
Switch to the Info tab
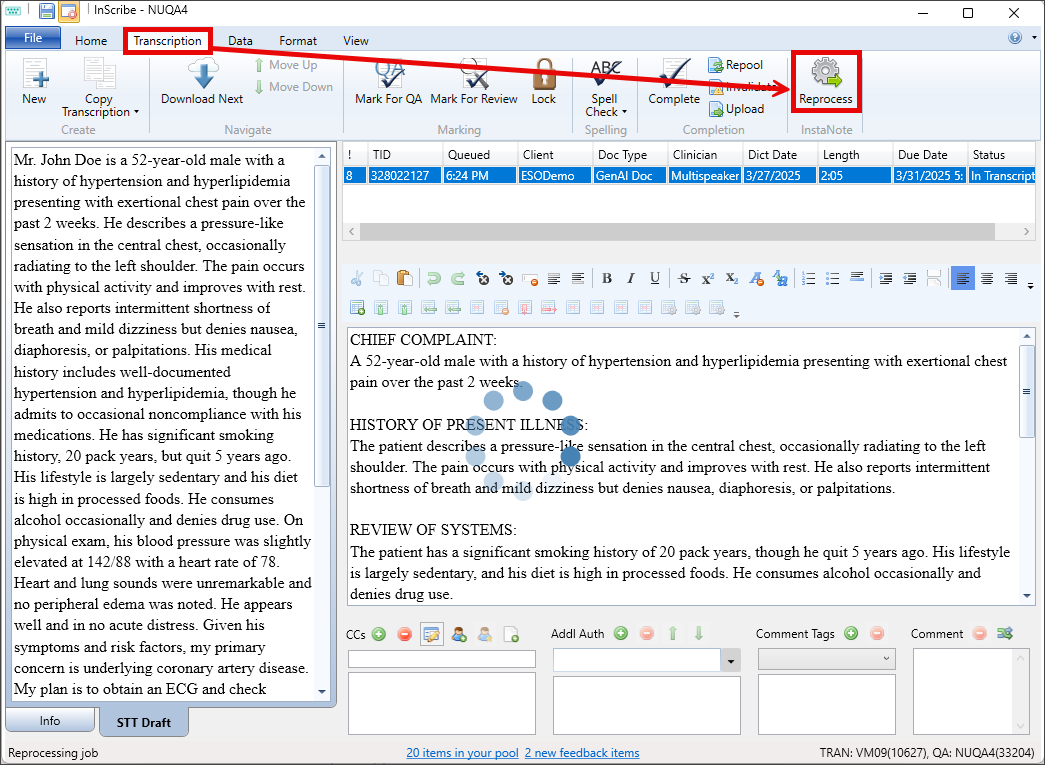point(50,721)
